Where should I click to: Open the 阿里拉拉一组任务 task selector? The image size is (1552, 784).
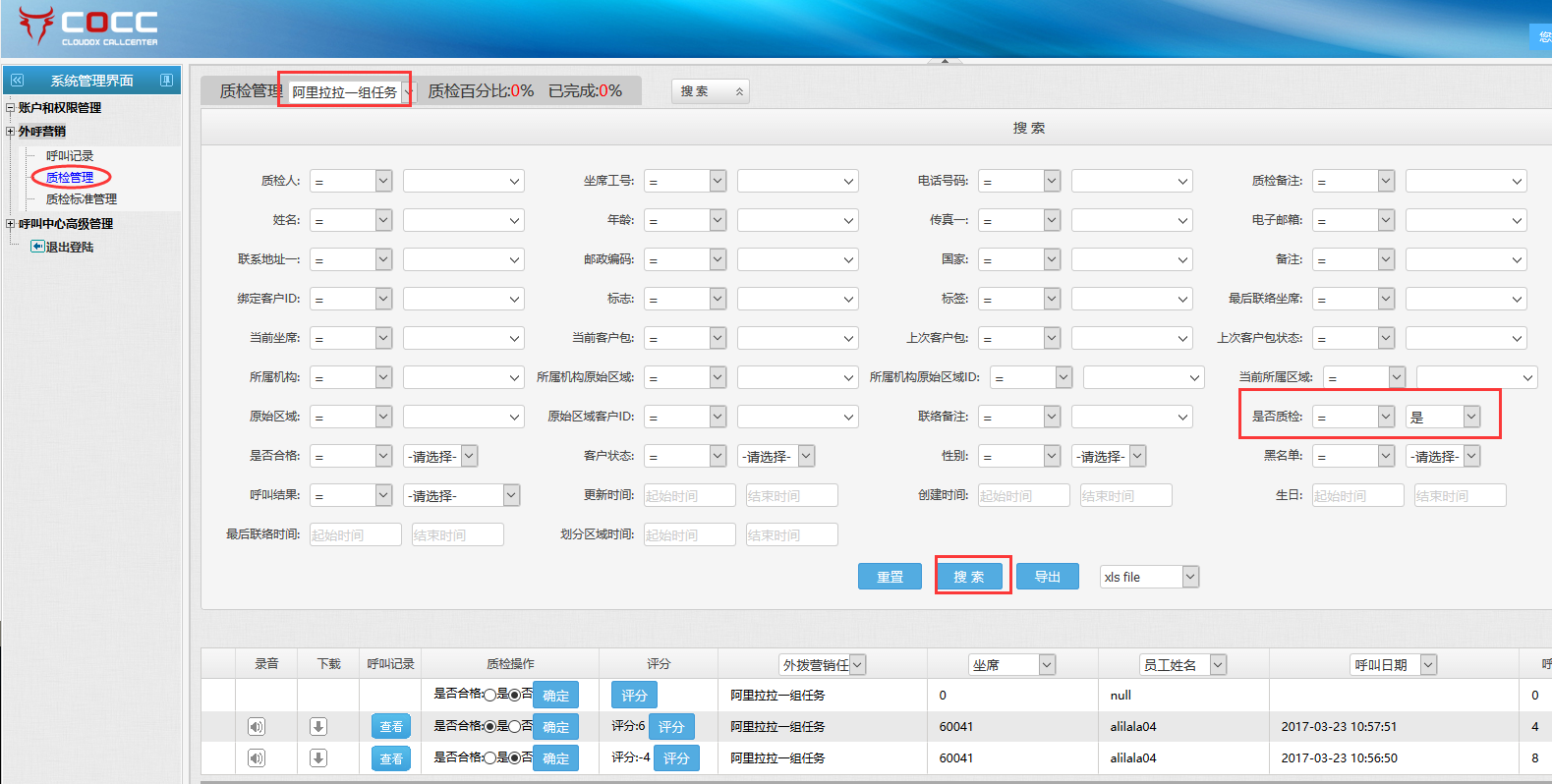point(352,92)
